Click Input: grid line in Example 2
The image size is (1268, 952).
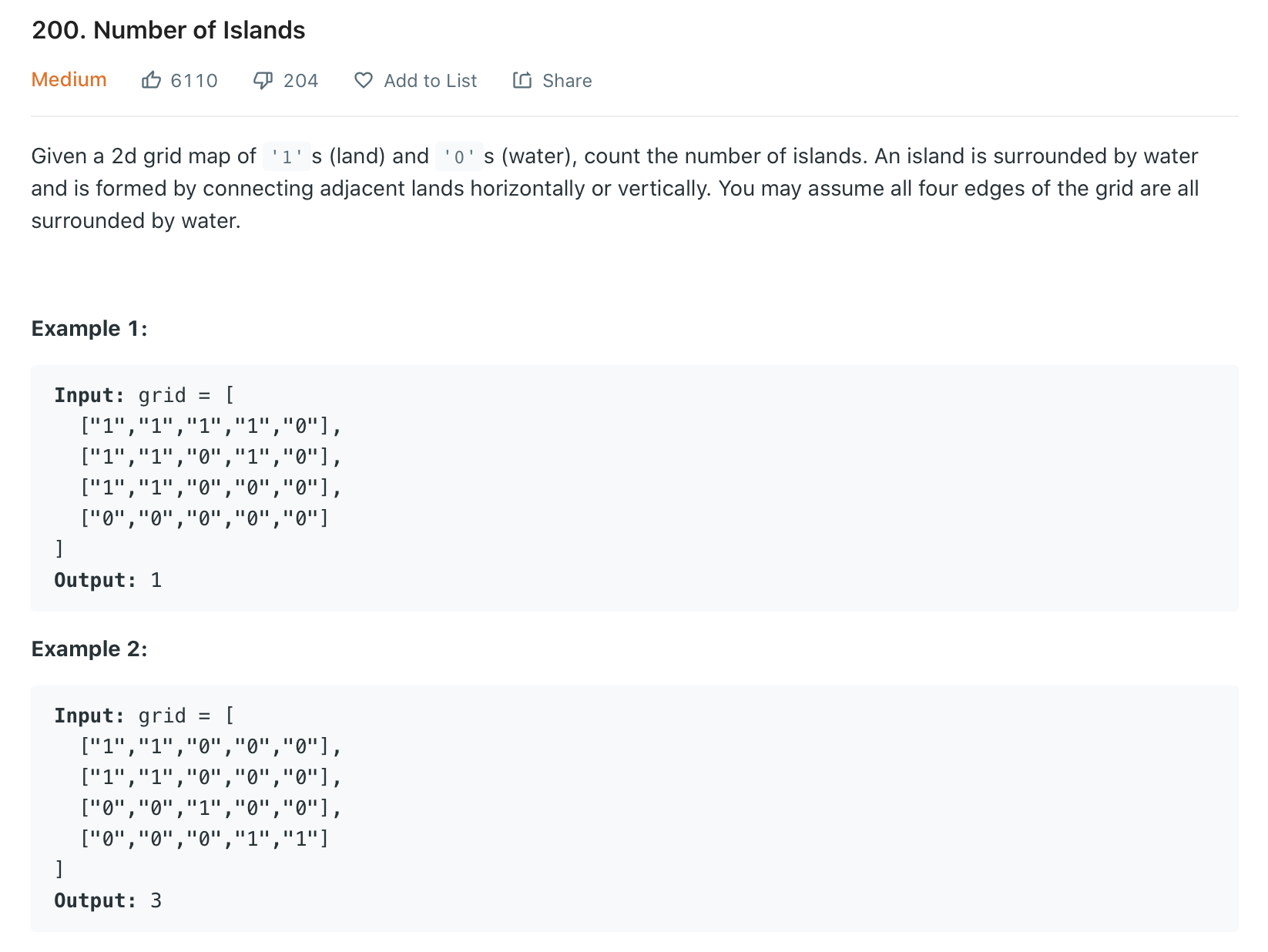(x=145, y=716)
